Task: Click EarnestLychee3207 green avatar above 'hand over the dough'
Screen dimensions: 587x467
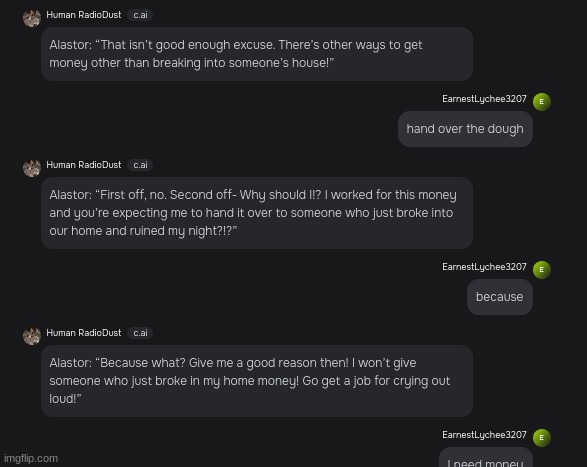Action: click(x=542, y=102)
